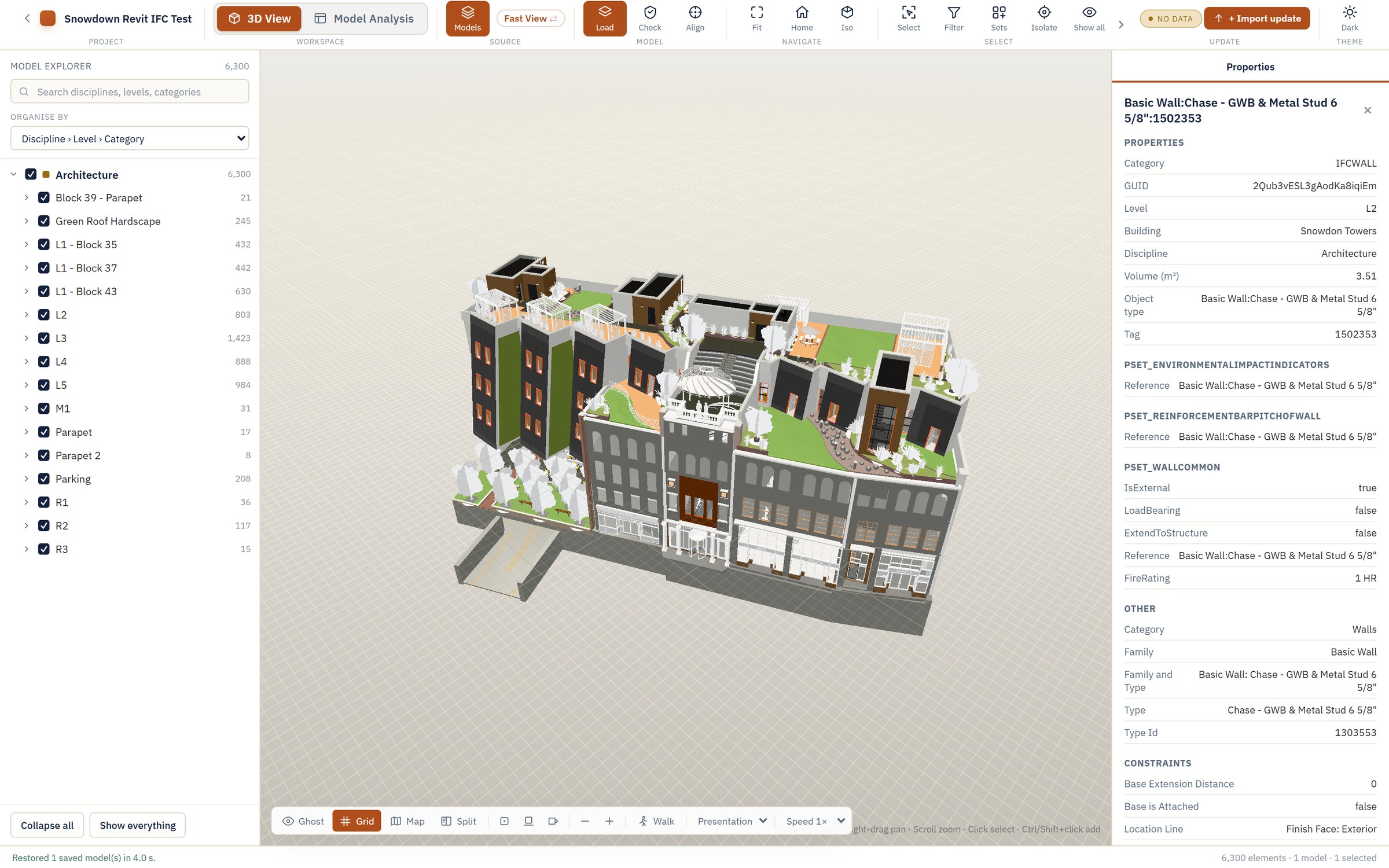This screenshot has width=1389, height=868.
Task: Toggle Split view
Action: 458,821
